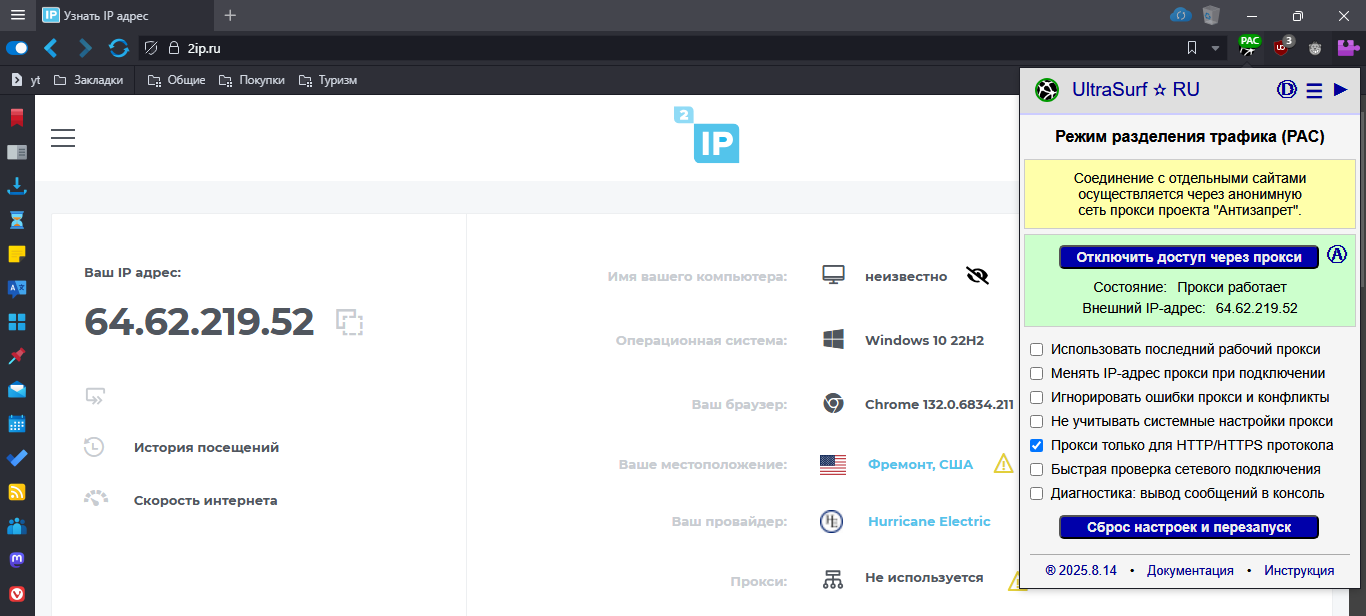Viewport: 1366px width, 616px height.
Task: Open the Vivaldi web panel icon
Action: (17, 594)
